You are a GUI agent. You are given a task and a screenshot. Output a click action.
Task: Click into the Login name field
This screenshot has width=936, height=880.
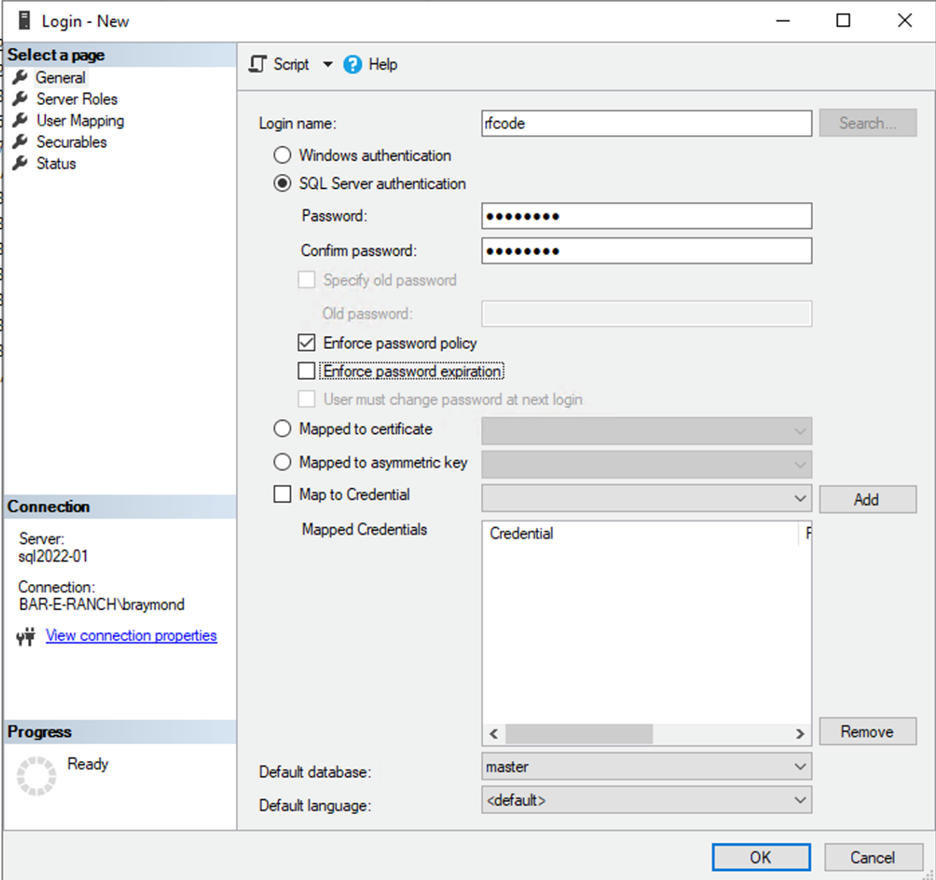tap(646, 123)
